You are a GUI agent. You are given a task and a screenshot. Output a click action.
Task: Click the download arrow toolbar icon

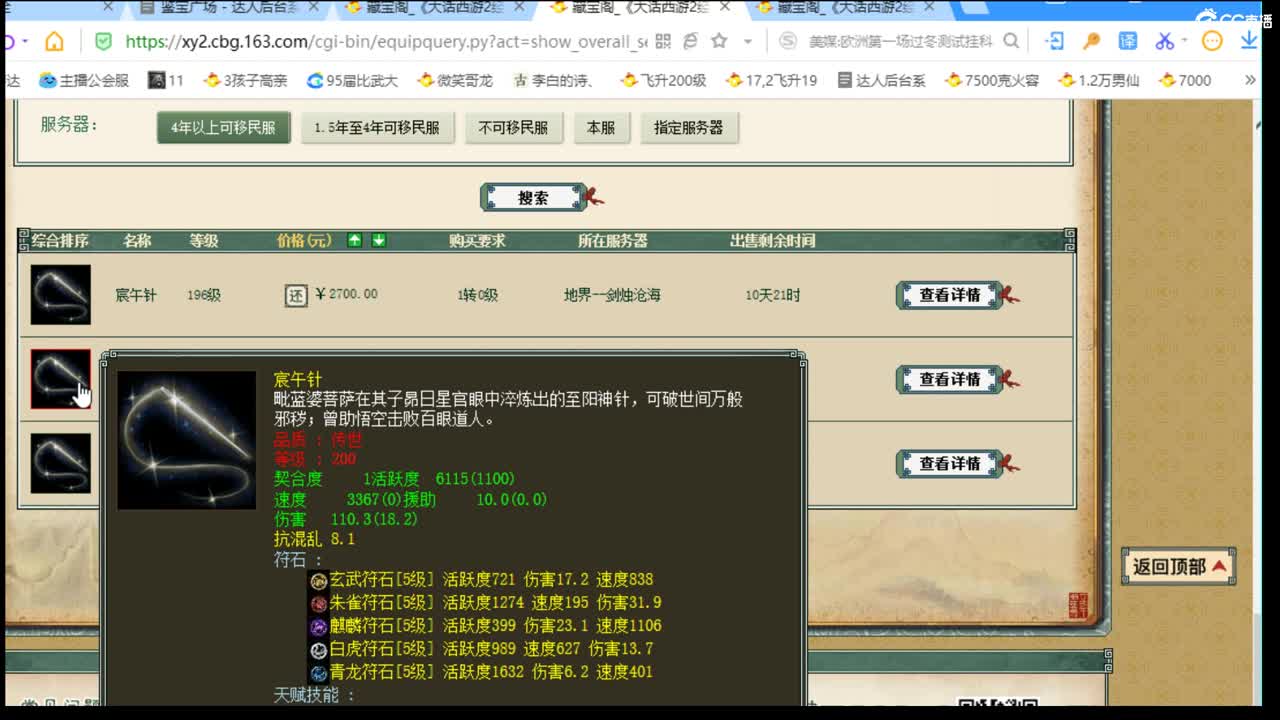pyautogui.click(x=1249, y=41)
